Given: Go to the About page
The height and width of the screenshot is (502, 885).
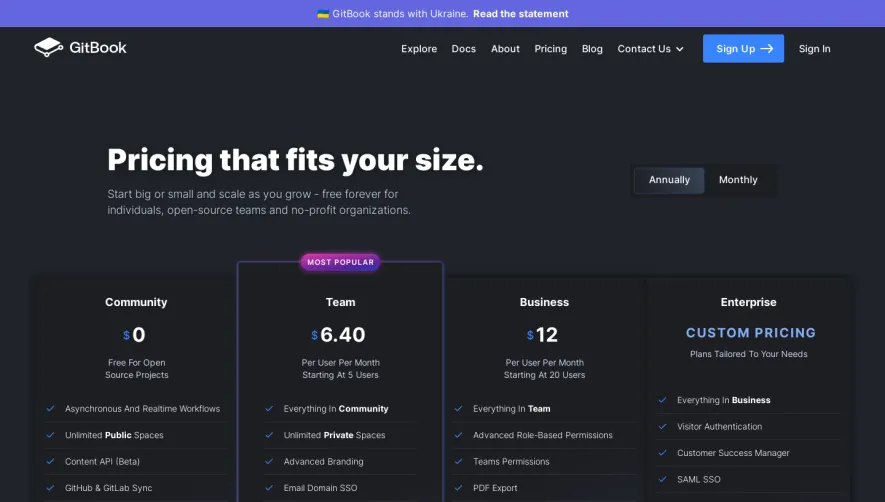Looking at the screenshot, I should click(x=505, y=49).
